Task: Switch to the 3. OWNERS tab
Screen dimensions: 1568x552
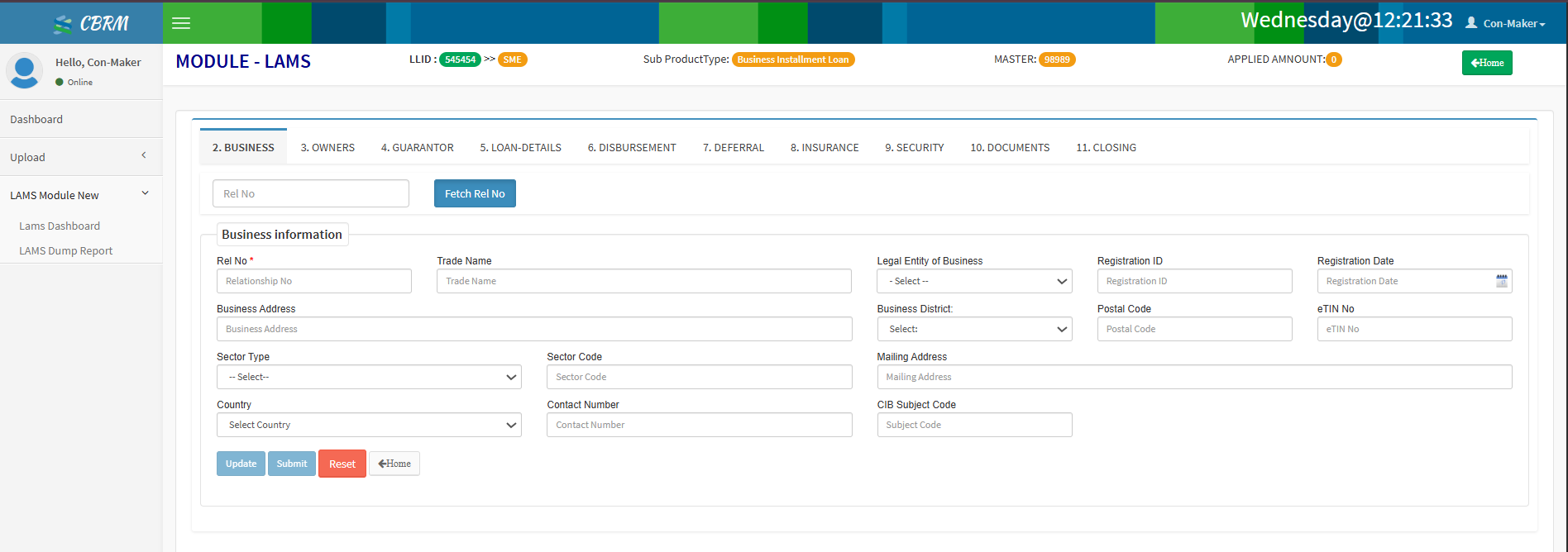Action: [327, 148]
